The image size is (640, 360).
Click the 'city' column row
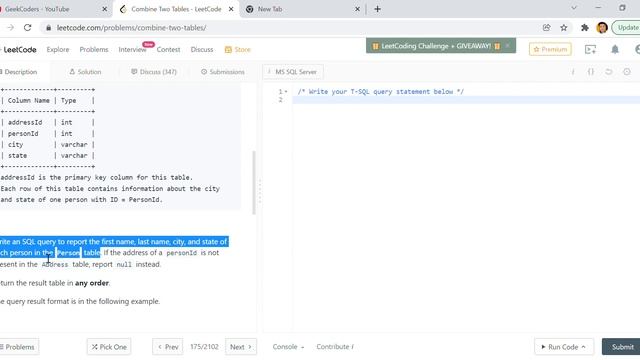tap(47, 144)
